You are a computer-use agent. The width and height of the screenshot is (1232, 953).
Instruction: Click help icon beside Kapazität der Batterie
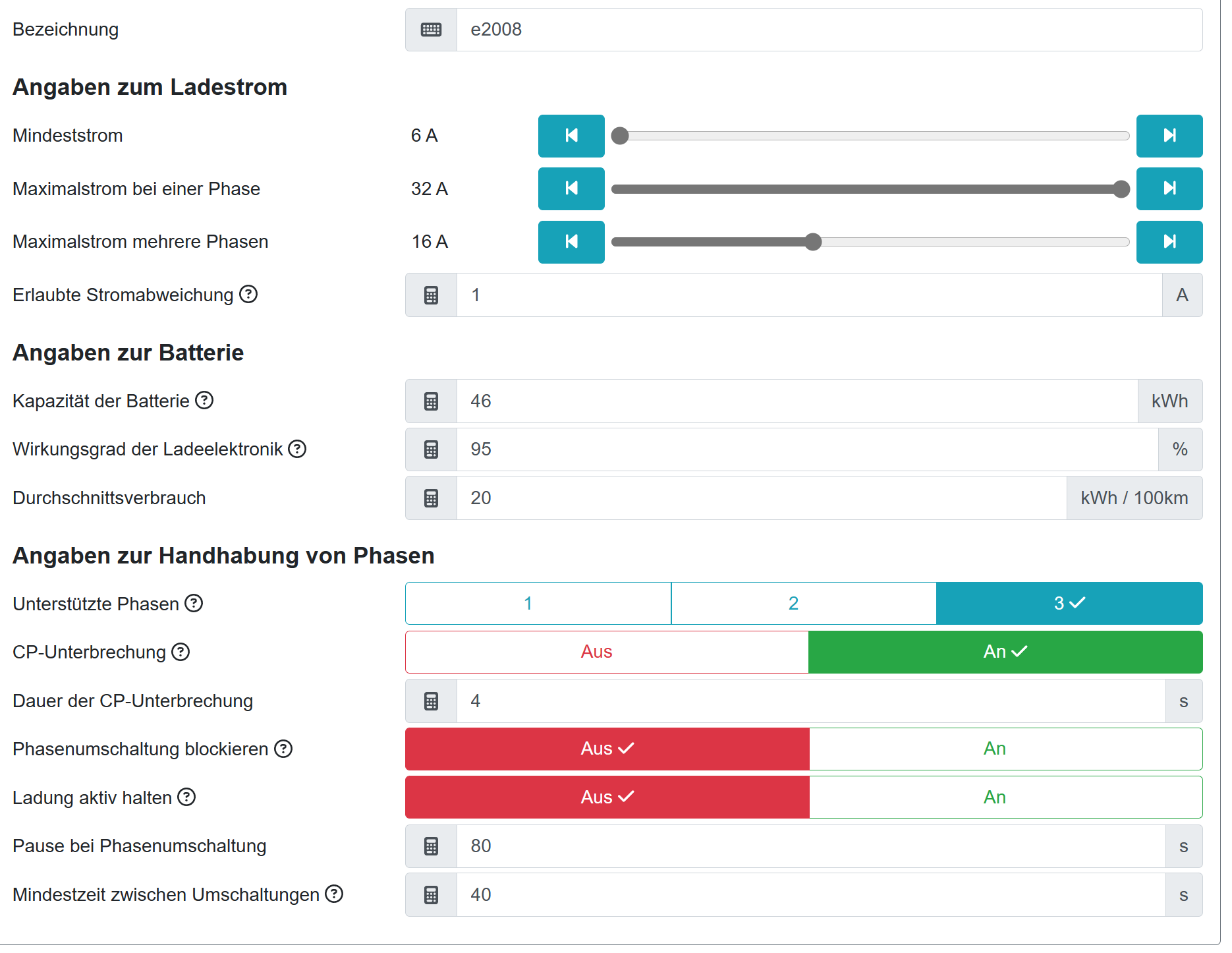point(204,400)
